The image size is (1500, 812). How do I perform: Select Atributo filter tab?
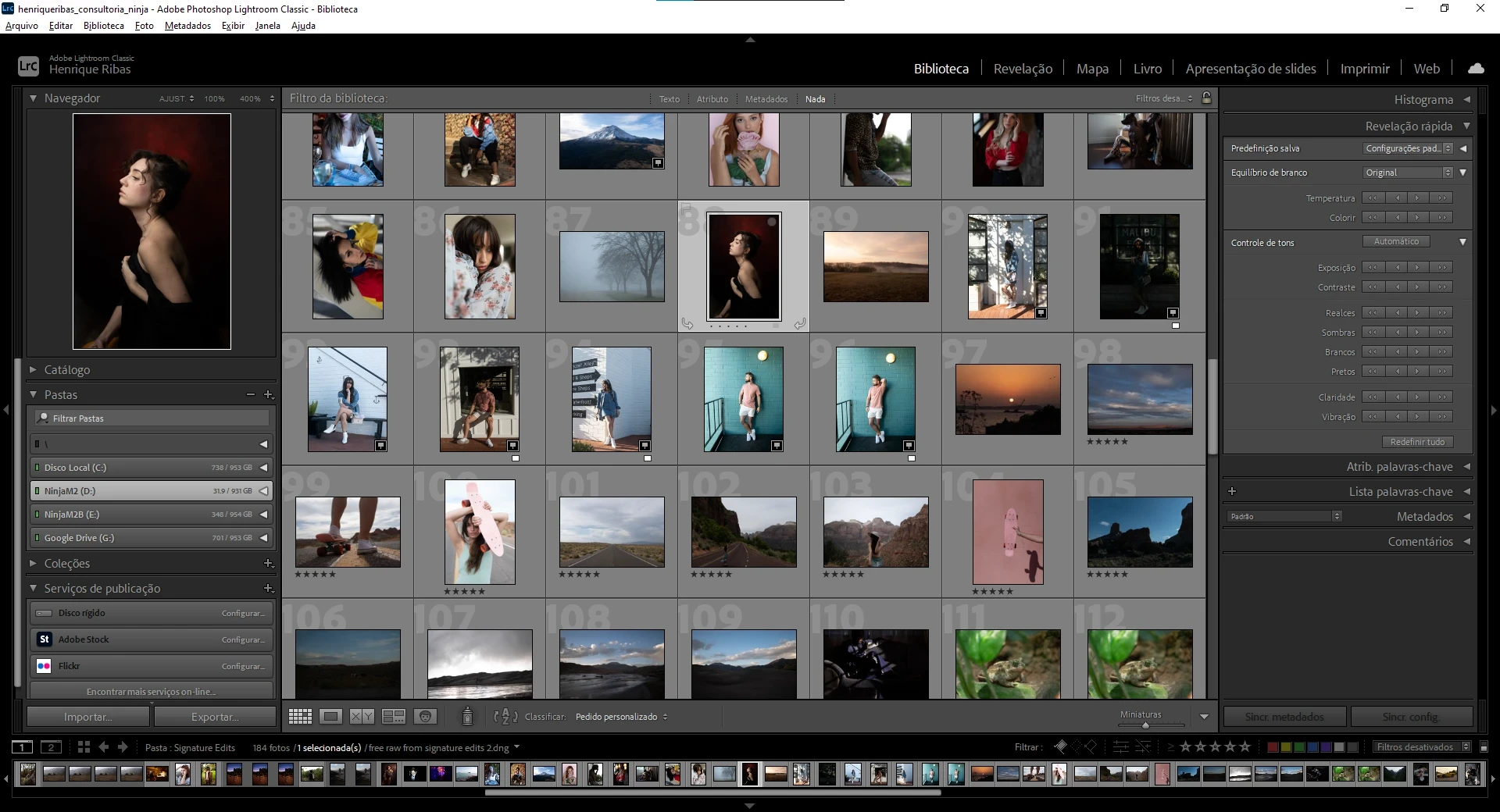[x=712, y=99]
